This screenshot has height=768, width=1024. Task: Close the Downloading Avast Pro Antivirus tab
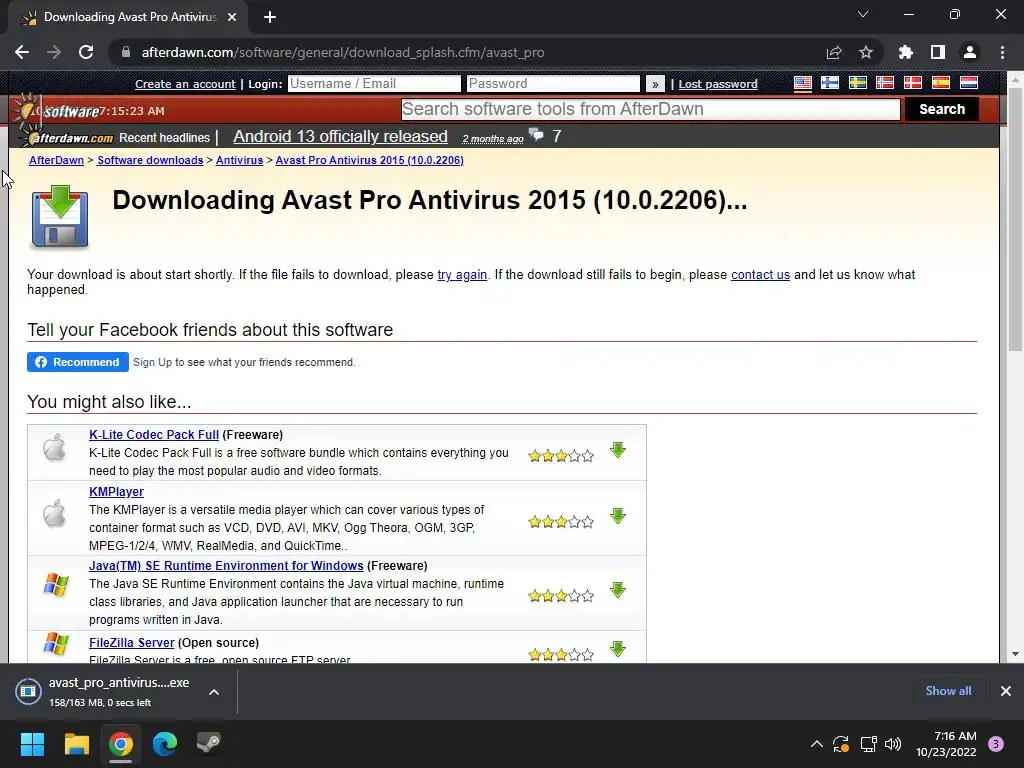(232, 17)
